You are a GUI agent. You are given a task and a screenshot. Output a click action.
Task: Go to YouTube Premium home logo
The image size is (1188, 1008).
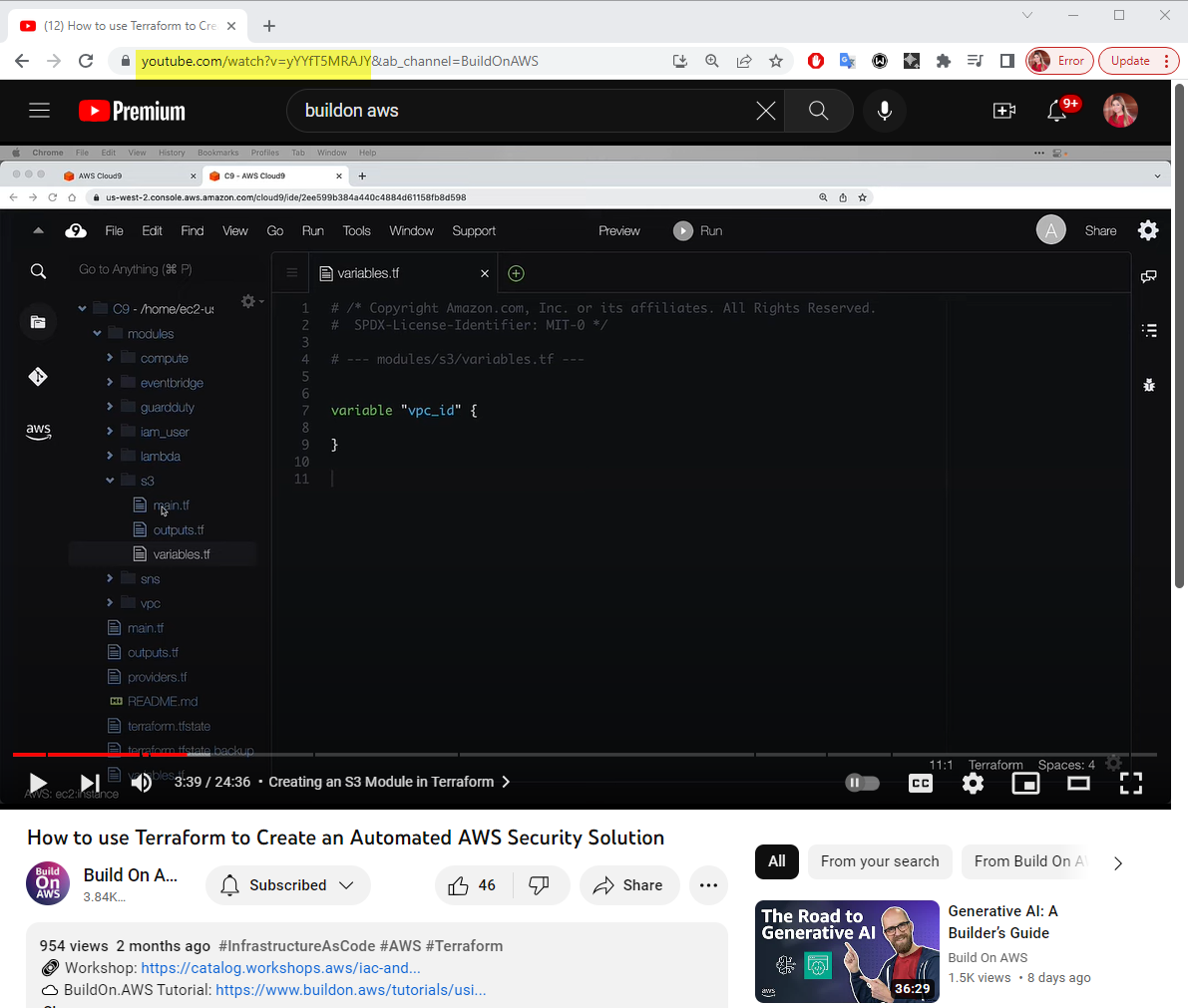132,112
